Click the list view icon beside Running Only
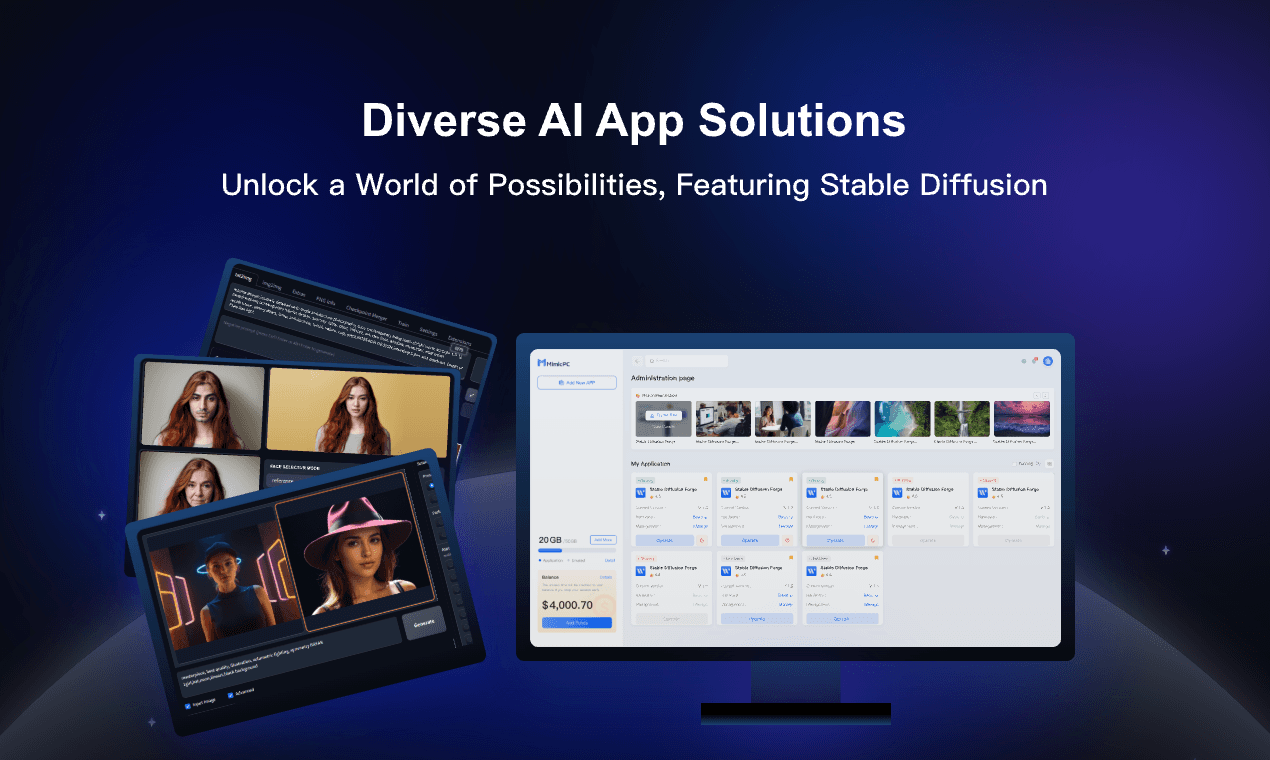The image size is (1270, 760). coord(1049,464)
